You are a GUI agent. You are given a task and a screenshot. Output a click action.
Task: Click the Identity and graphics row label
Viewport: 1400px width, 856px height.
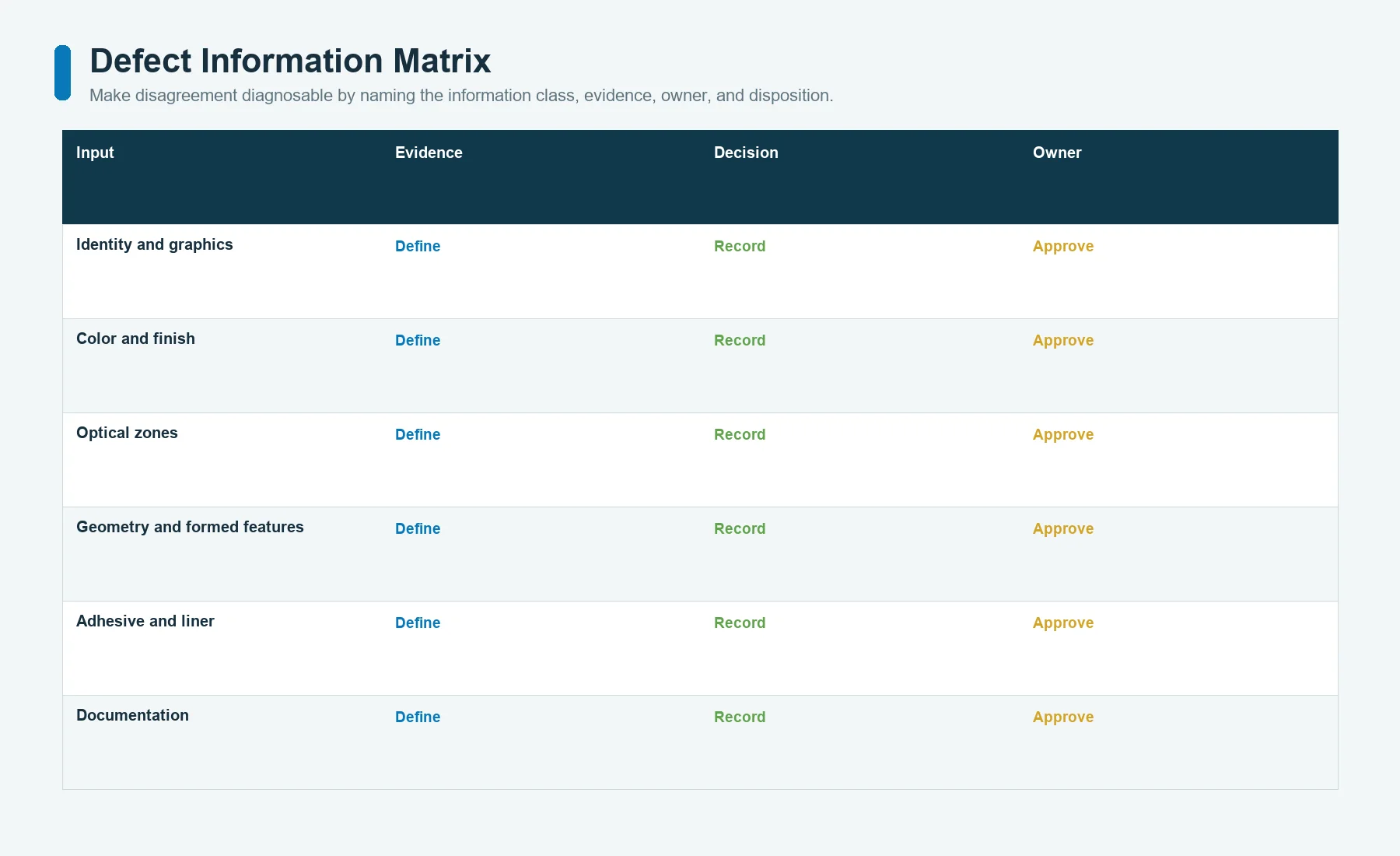point(155,244)
